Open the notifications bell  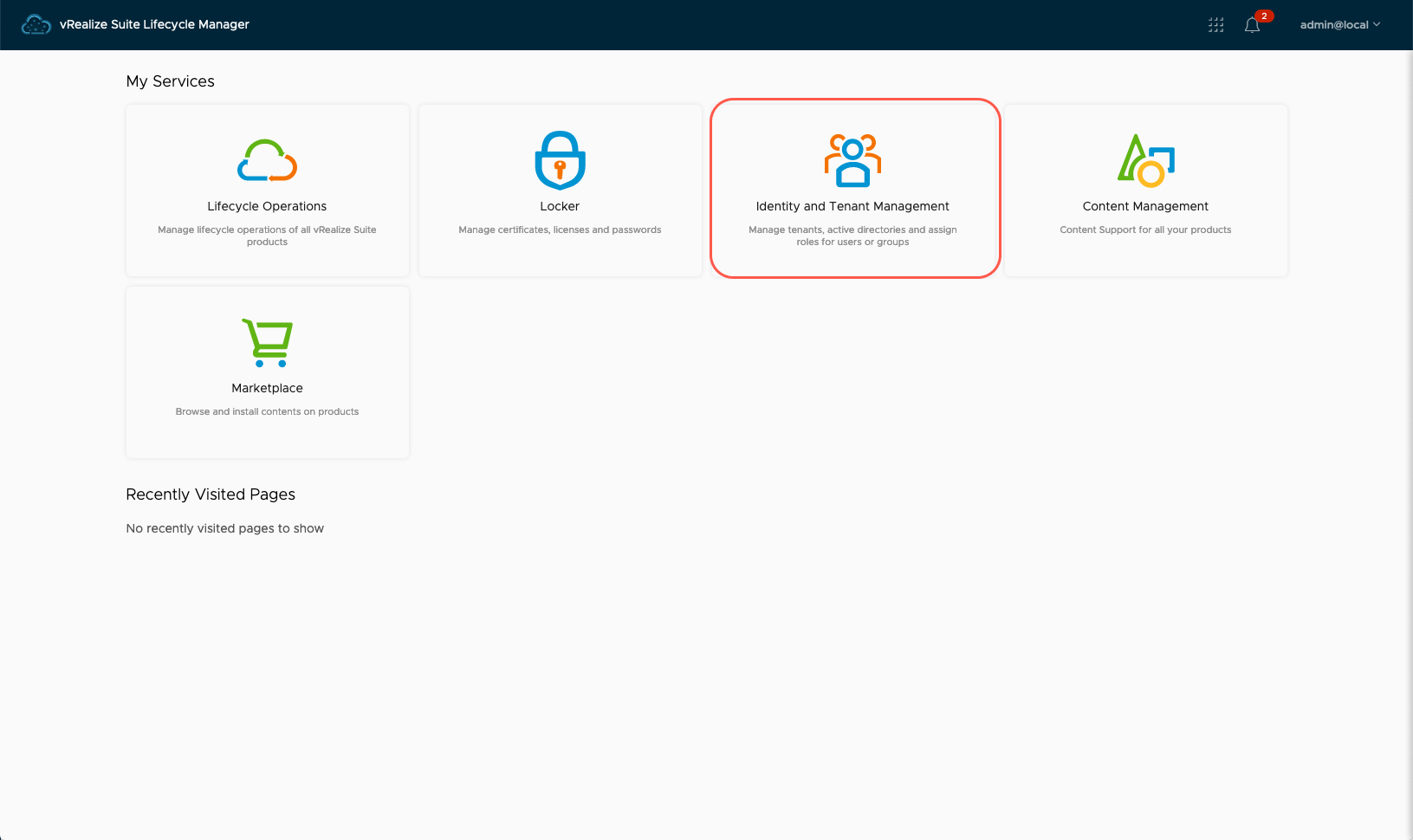pyautogui.click(x=1252, y=25)
